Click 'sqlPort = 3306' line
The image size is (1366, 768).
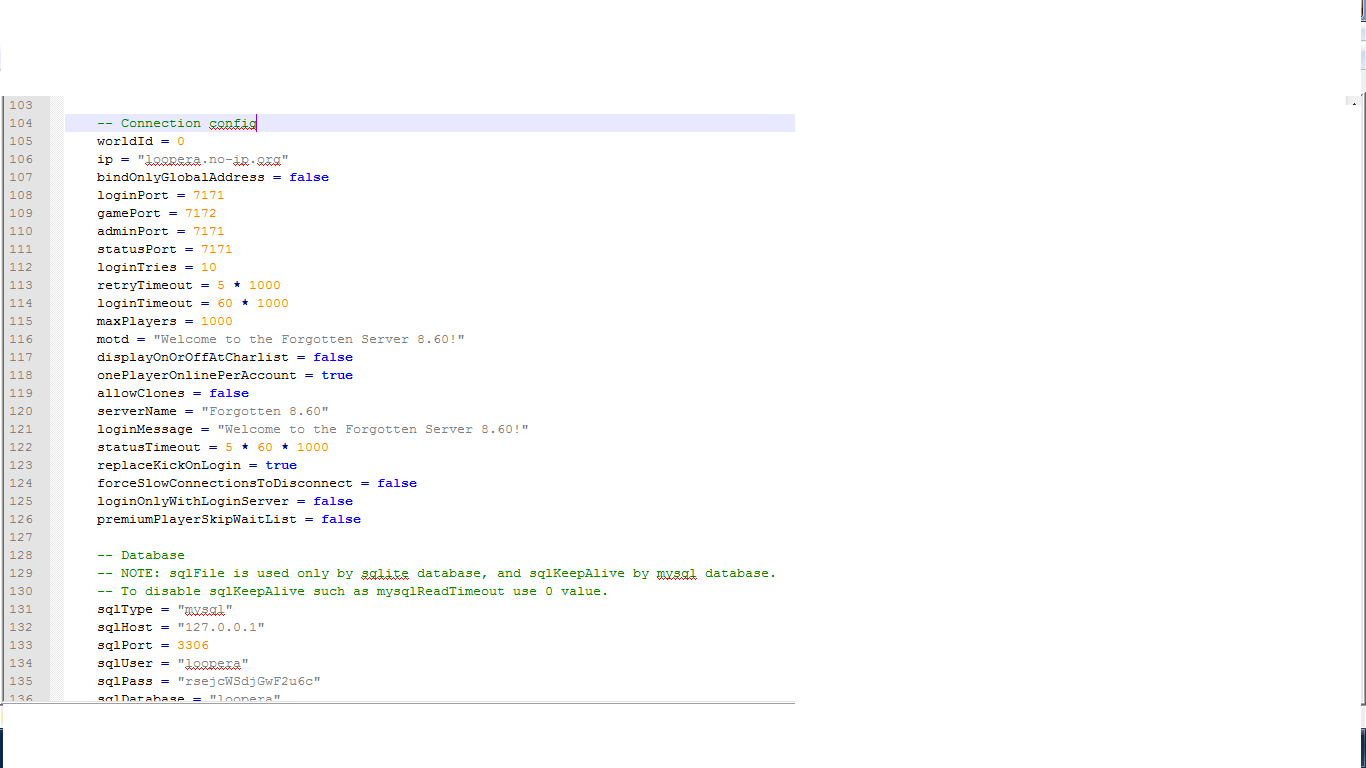point(153,645)
